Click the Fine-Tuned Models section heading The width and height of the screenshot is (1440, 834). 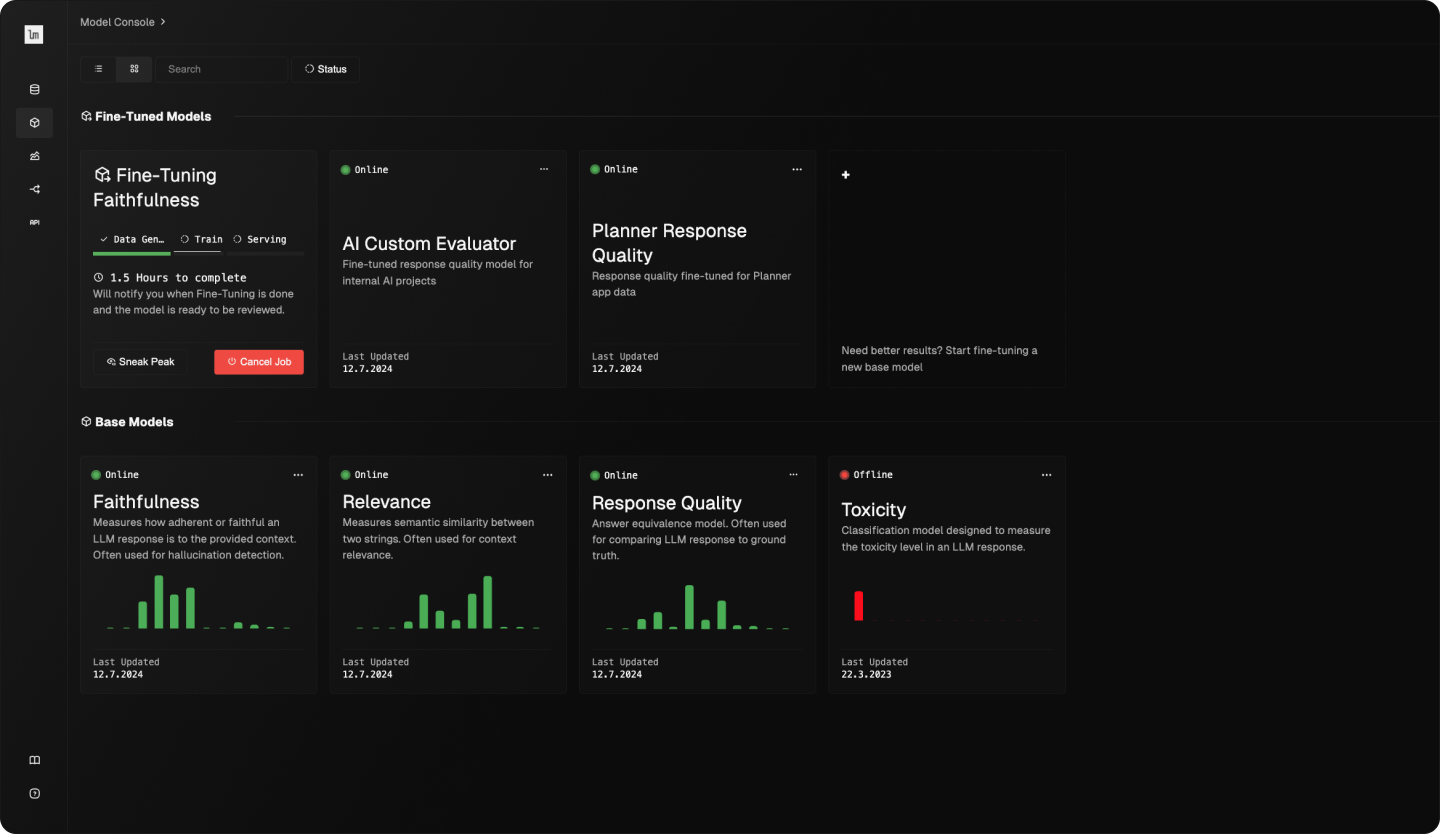(x=153, y=117)
